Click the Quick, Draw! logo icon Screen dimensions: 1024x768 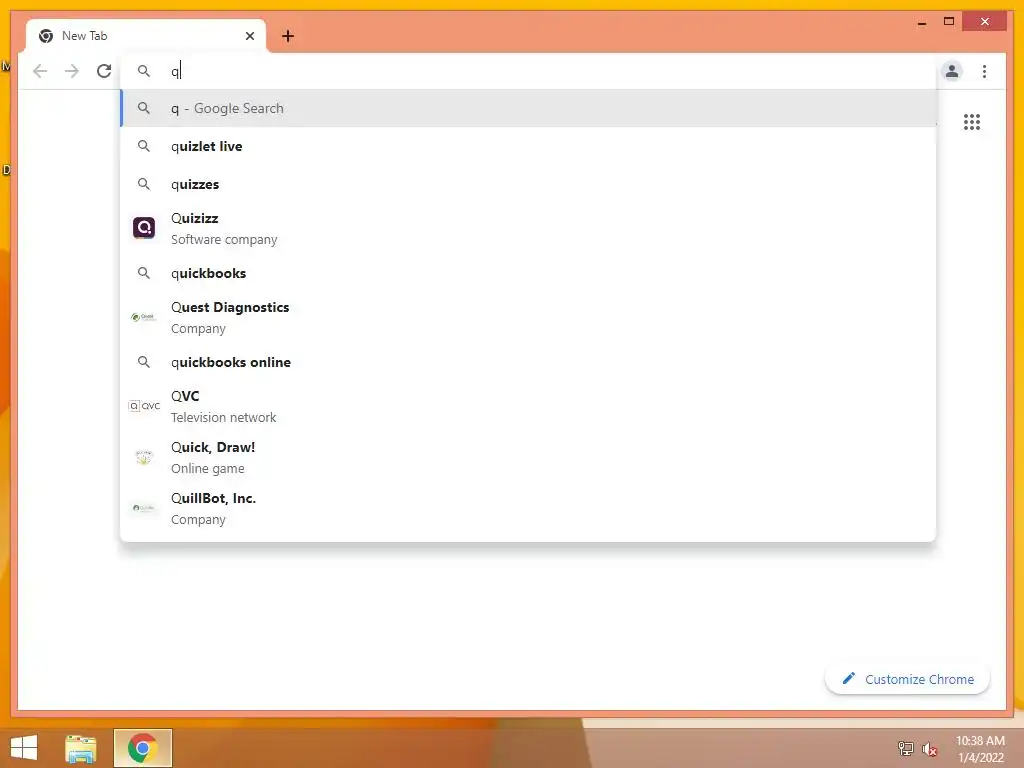click(144, 457)
